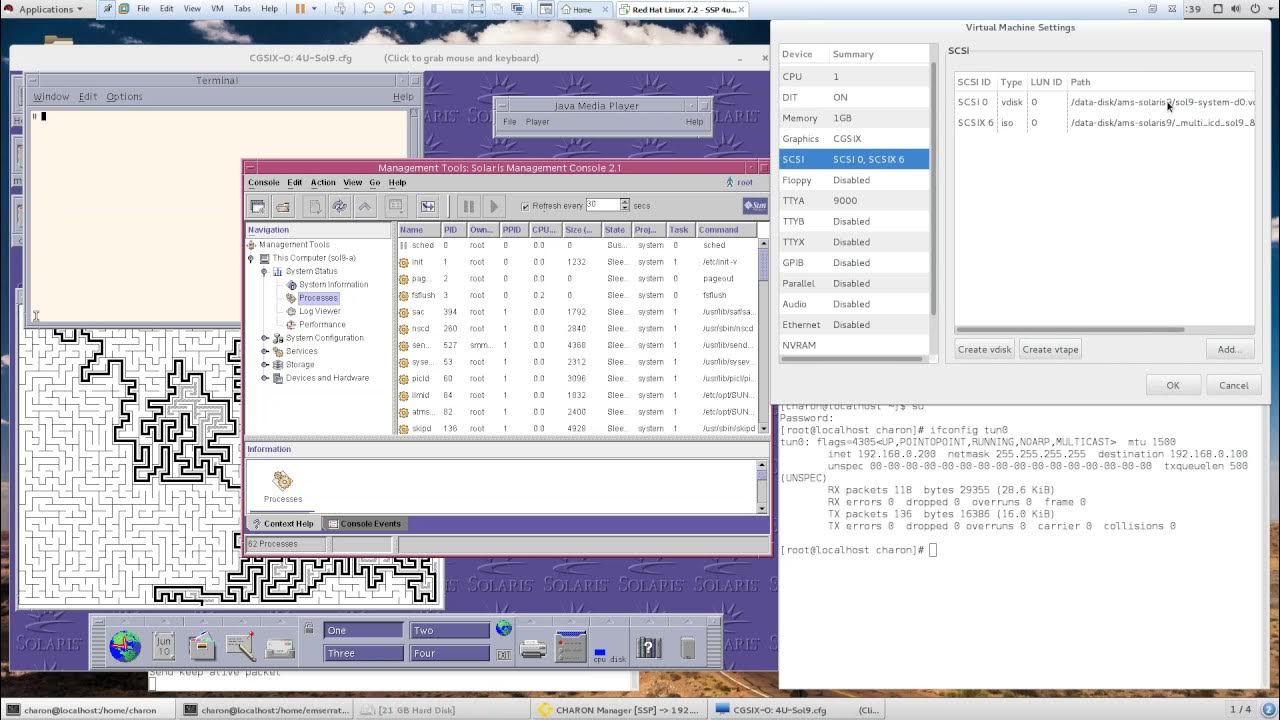
Task: Open the style manager icon on CDE panel
Action: (571, 647)
